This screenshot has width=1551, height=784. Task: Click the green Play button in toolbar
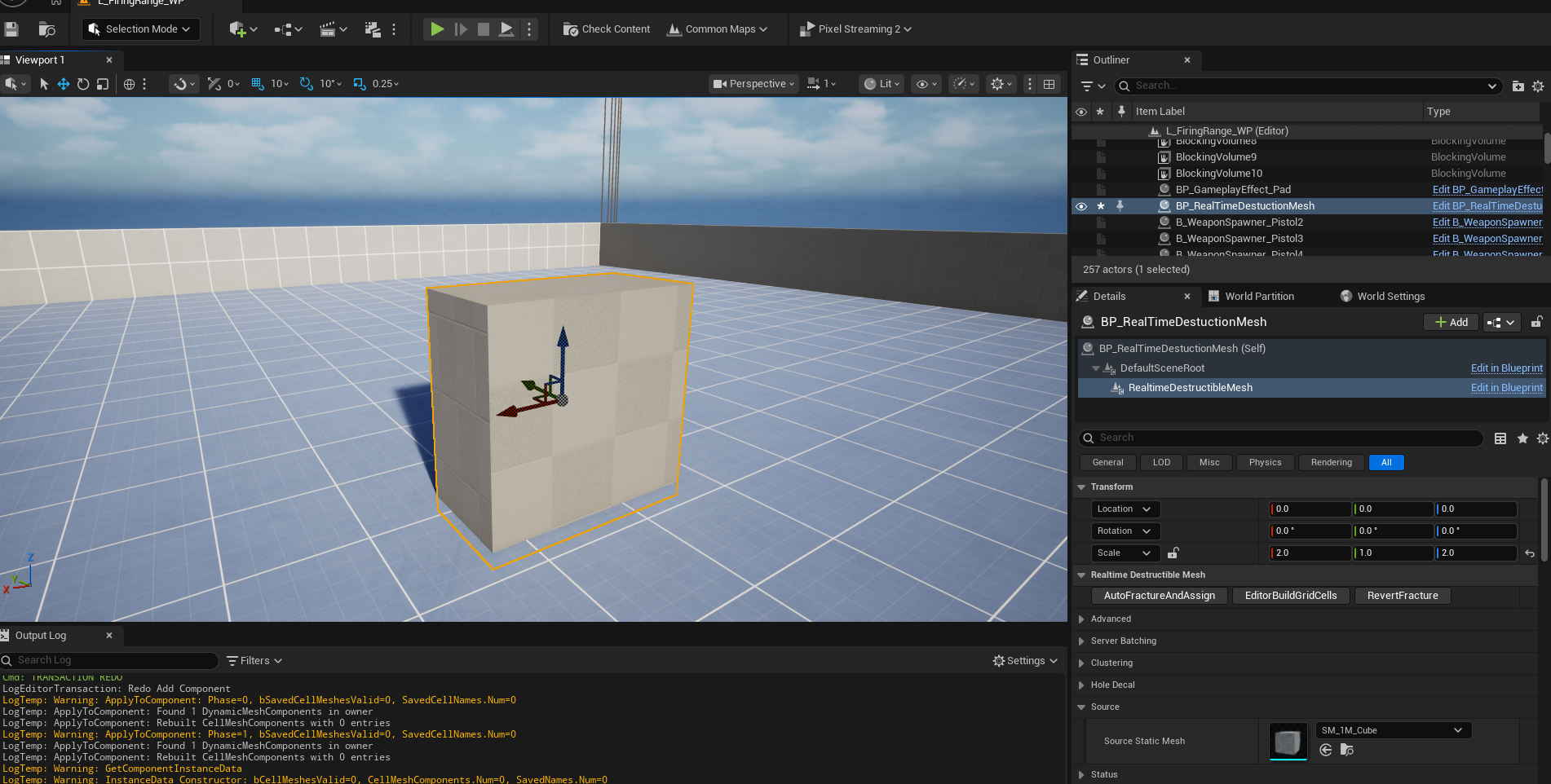tap(437, 29)
